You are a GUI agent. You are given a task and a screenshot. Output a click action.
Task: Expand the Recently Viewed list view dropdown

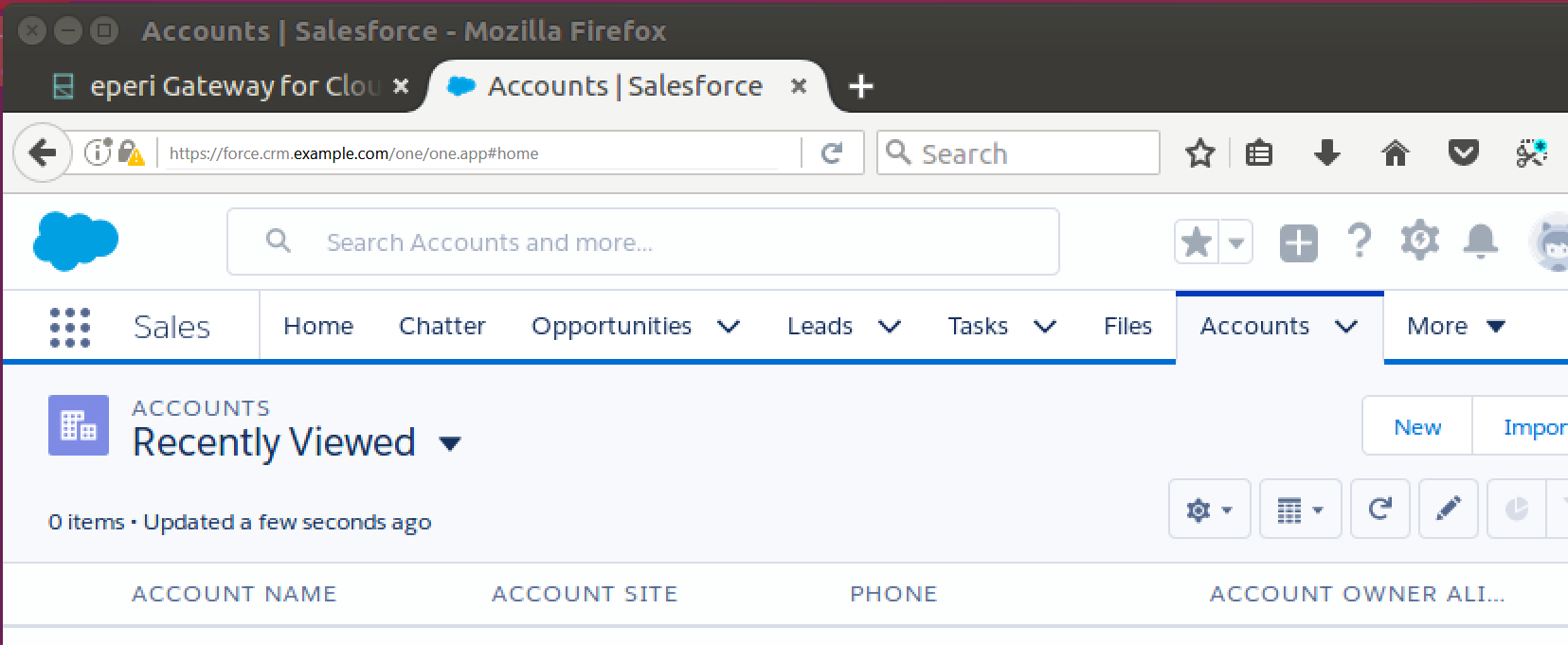(451, 443)
